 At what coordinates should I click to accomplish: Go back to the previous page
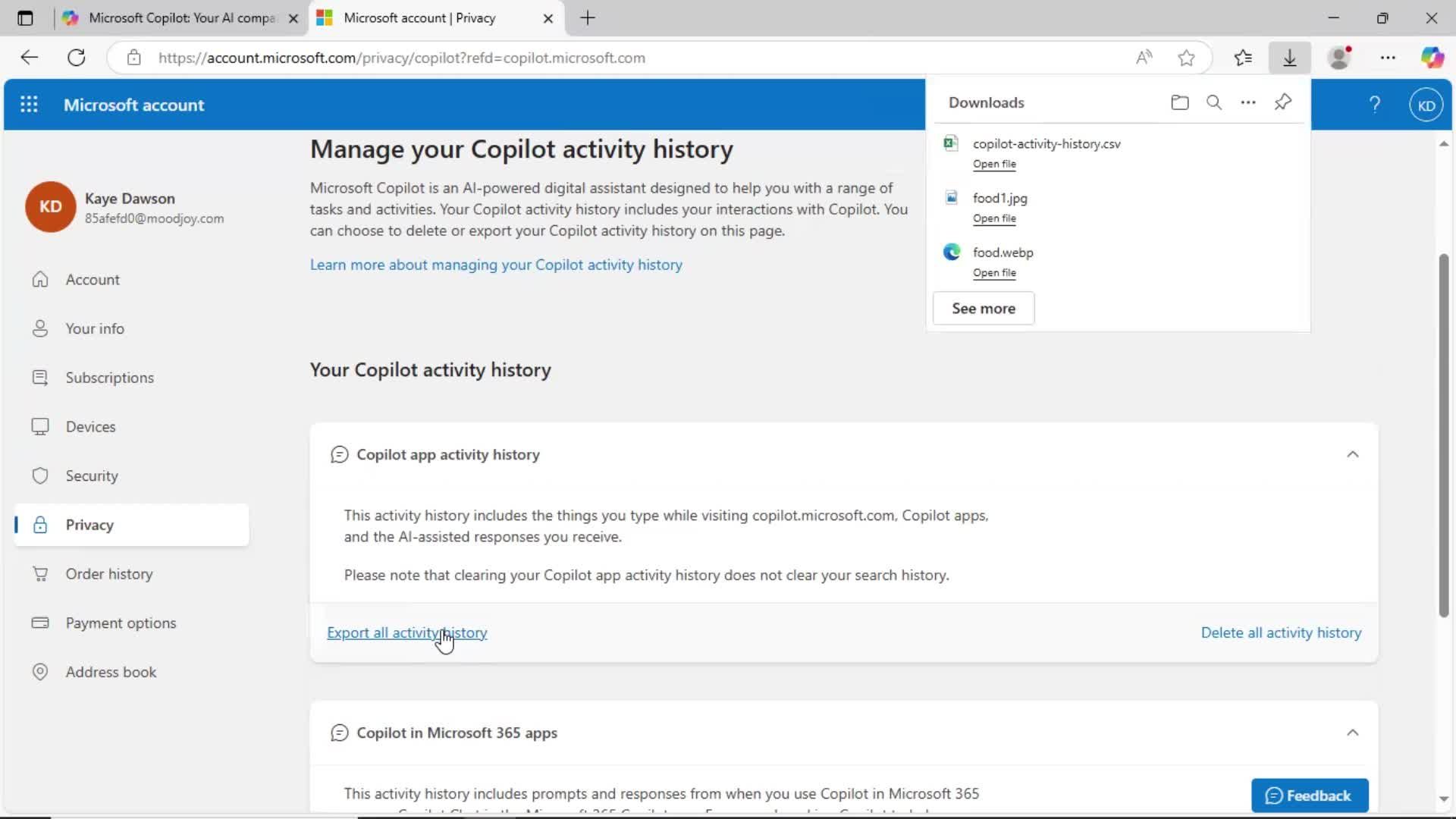pos(29,58)
